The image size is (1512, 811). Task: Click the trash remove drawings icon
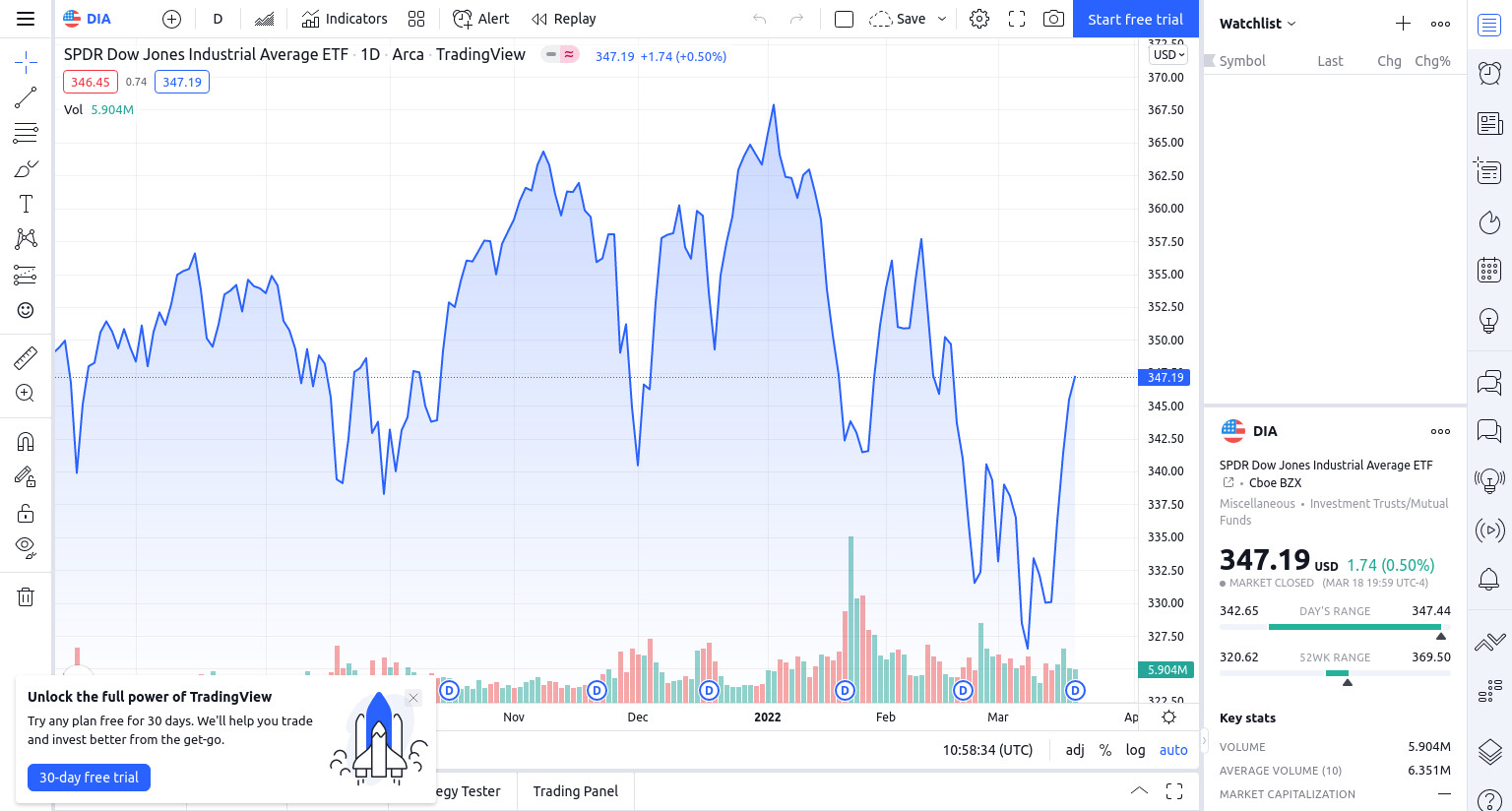point(26,596)
